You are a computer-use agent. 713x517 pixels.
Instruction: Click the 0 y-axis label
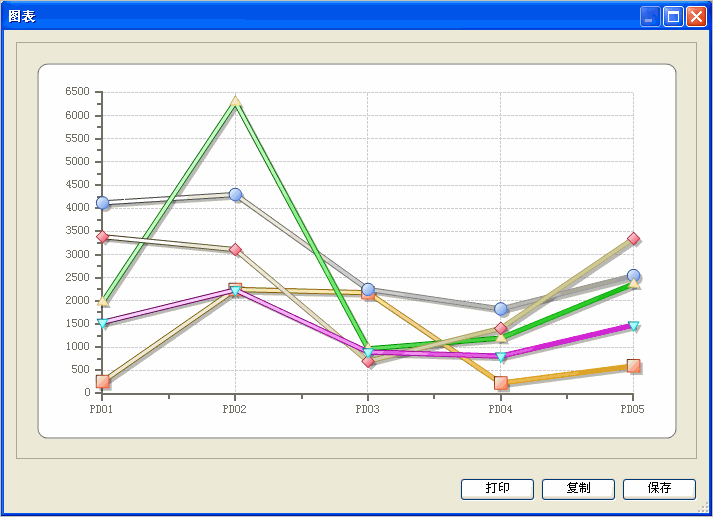[x=87, y=392]
